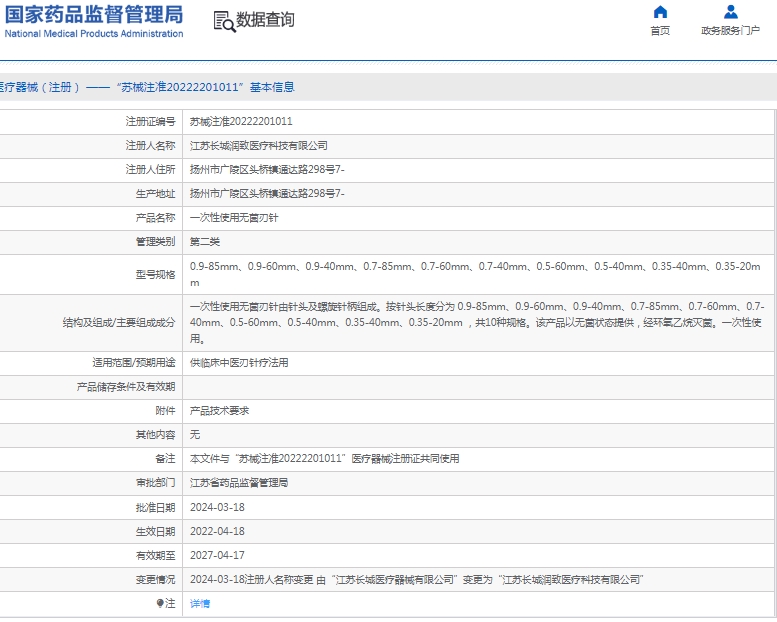Select registration number 苏械注准20222201011 value

(241, 121)
